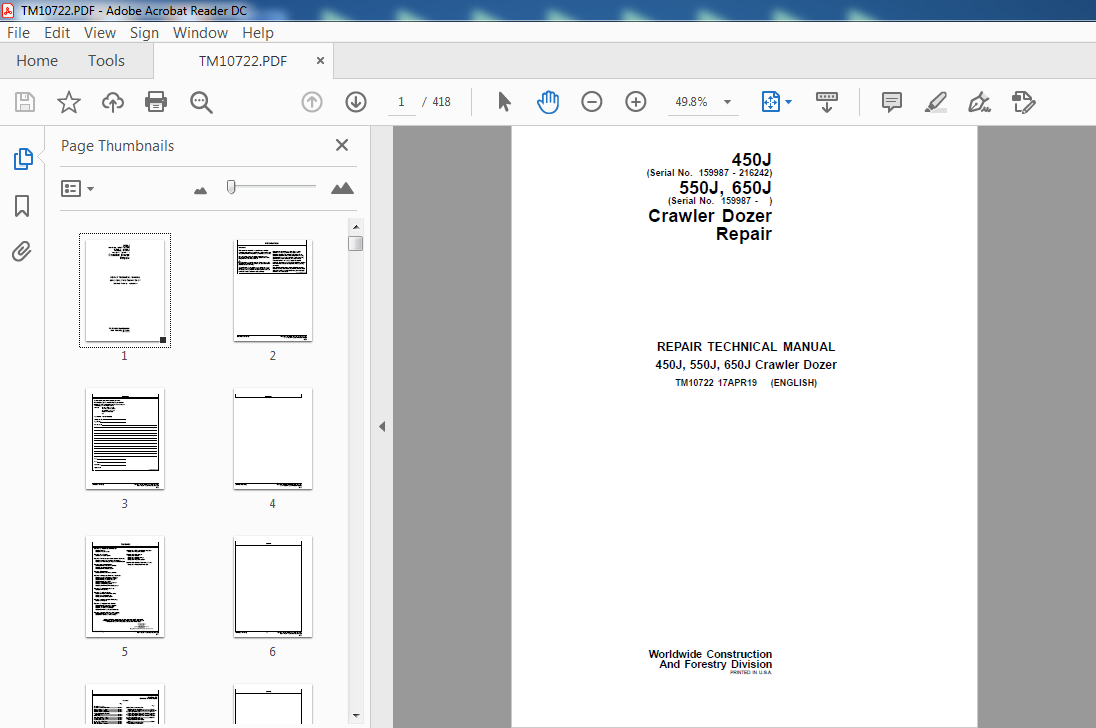Open thumbnail options dropdown menu

coord(78,188)
